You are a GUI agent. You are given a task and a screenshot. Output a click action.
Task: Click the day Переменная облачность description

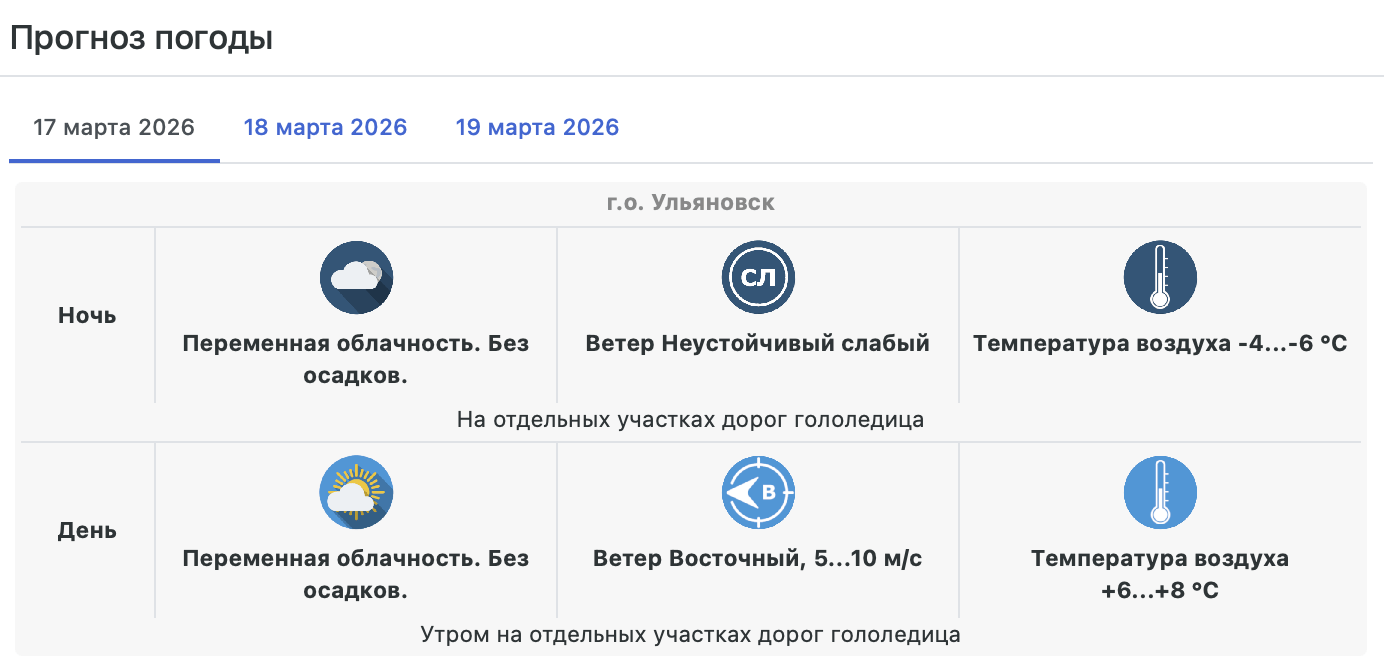(x=356, y=574)
